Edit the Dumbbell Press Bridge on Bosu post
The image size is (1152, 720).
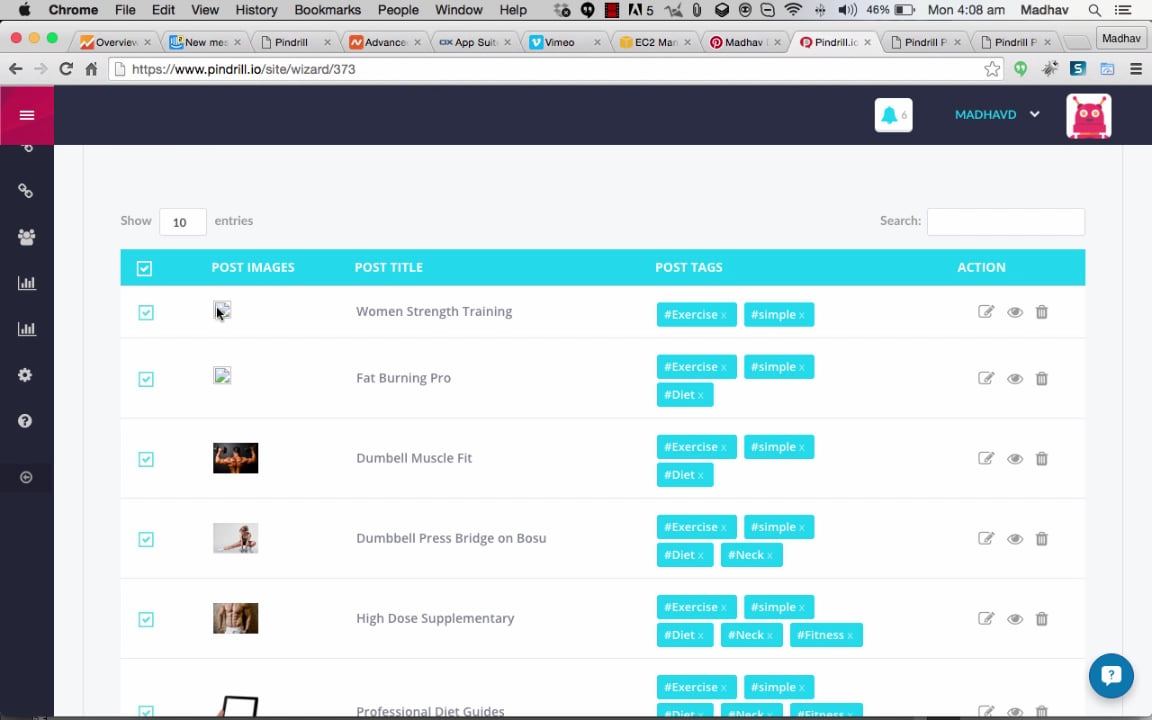pos(986,539)
